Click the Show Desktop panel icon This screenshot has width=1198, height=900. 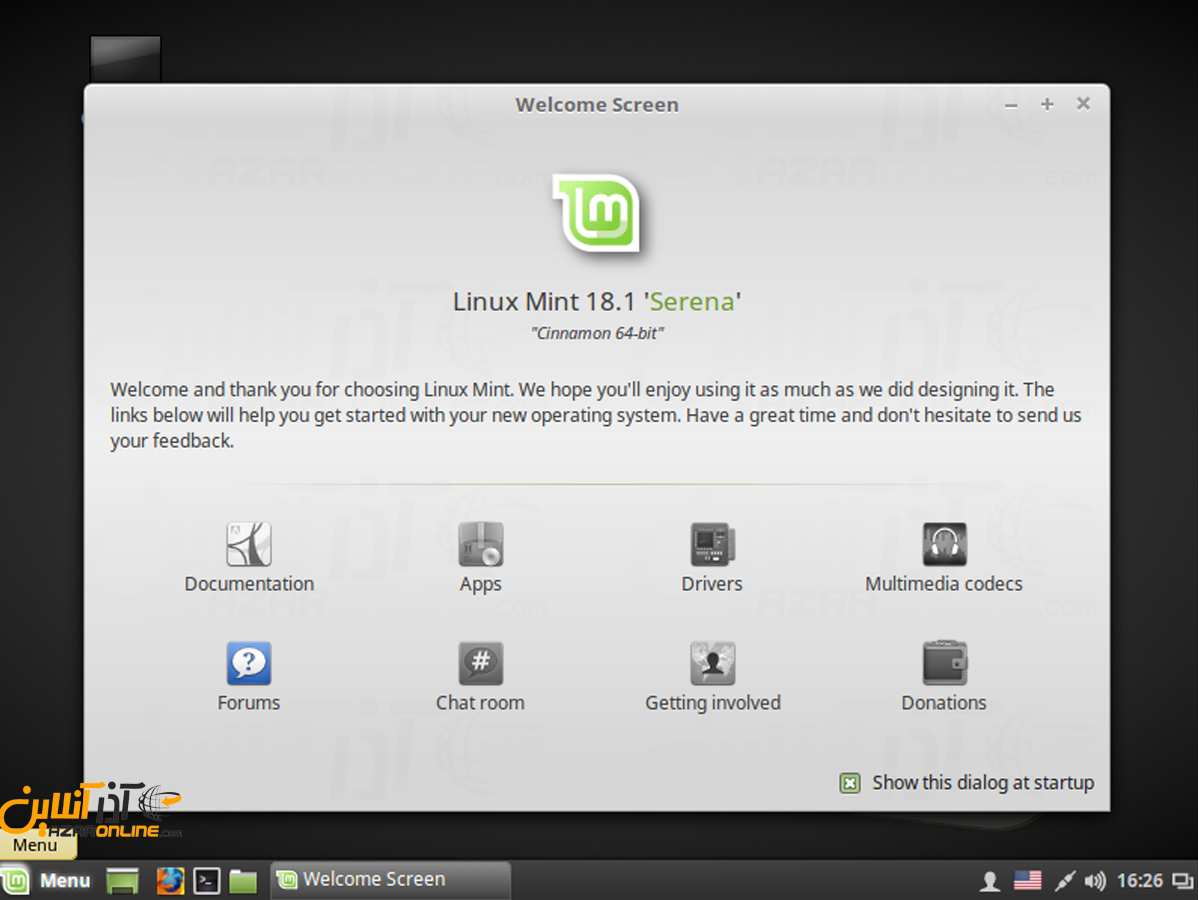point(122,880)
